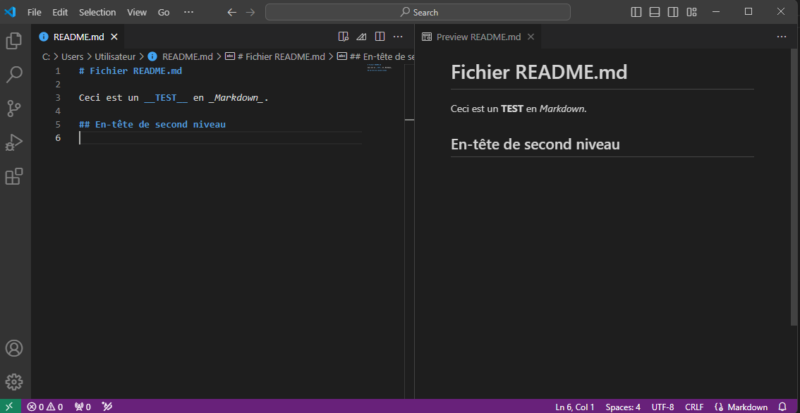Open the Selection menu
This screenshot has height=413, width=800.
click(97, 12)
